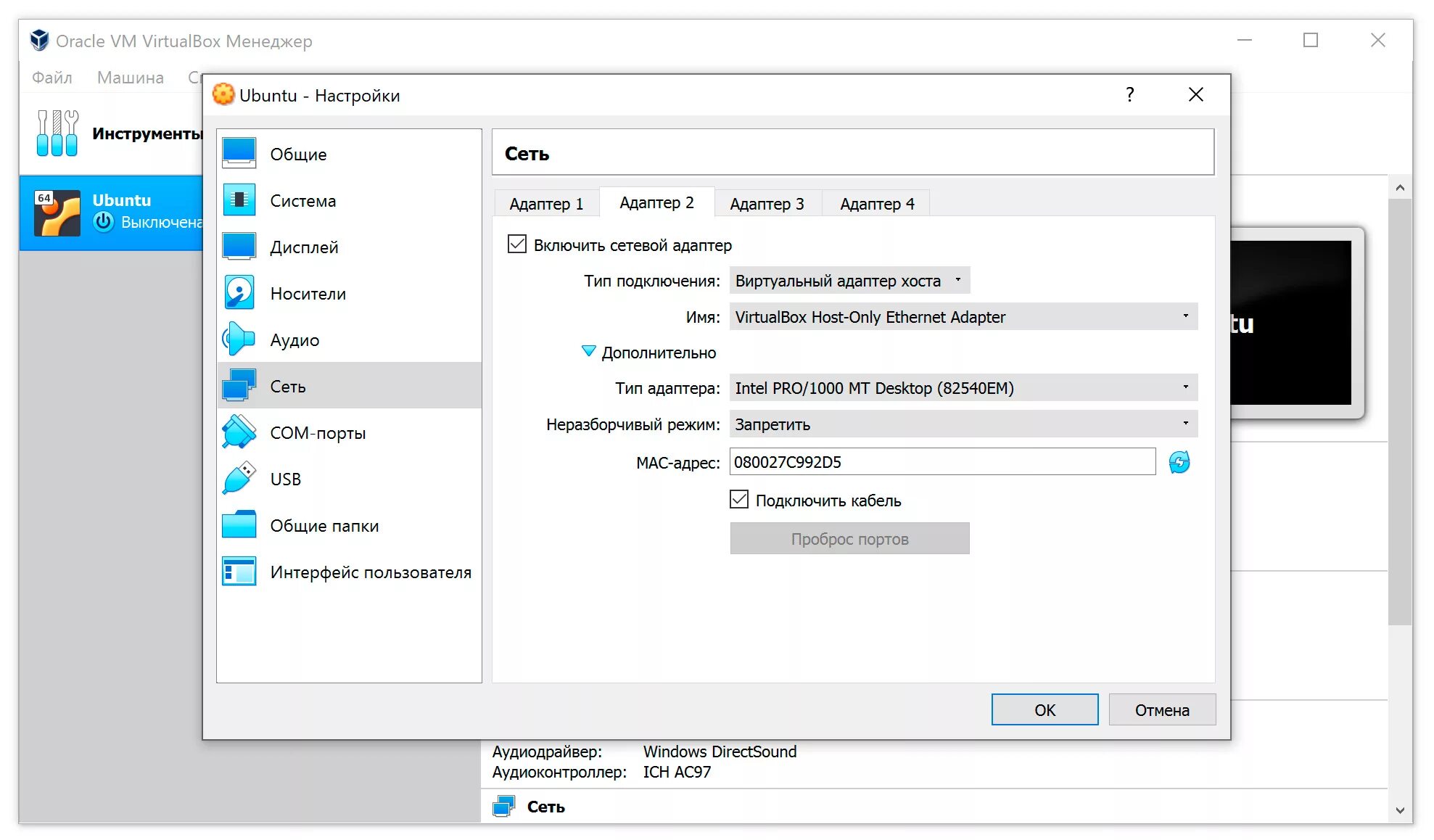Collapse the Дополнительно section triangle
The width and height of the screenshot is (1434, 840).
(x=589, y=352)
